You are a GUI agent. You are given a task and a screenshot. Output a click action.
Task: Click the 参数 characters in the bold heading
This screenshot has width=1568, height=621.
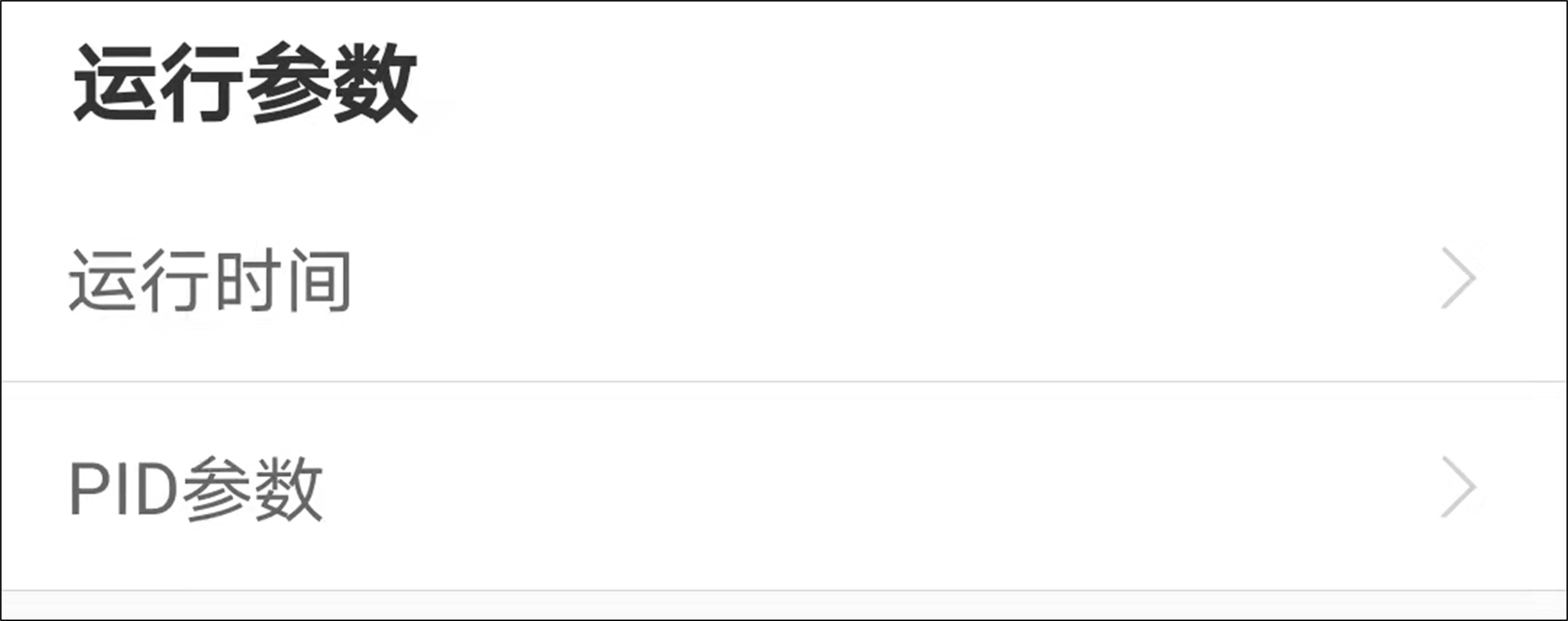(x=332, y=83)
